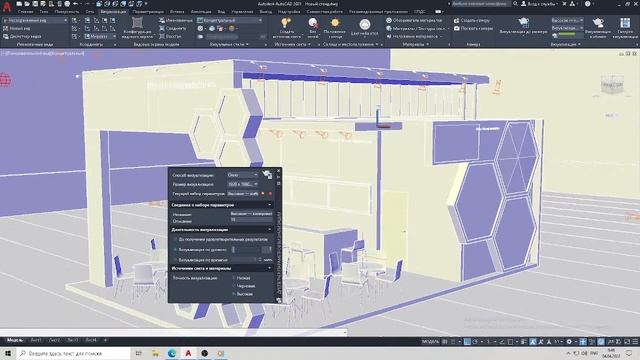Click the render time minutes stepper
Viewport: 640px width, 360px height.
[x=260, y=260]
